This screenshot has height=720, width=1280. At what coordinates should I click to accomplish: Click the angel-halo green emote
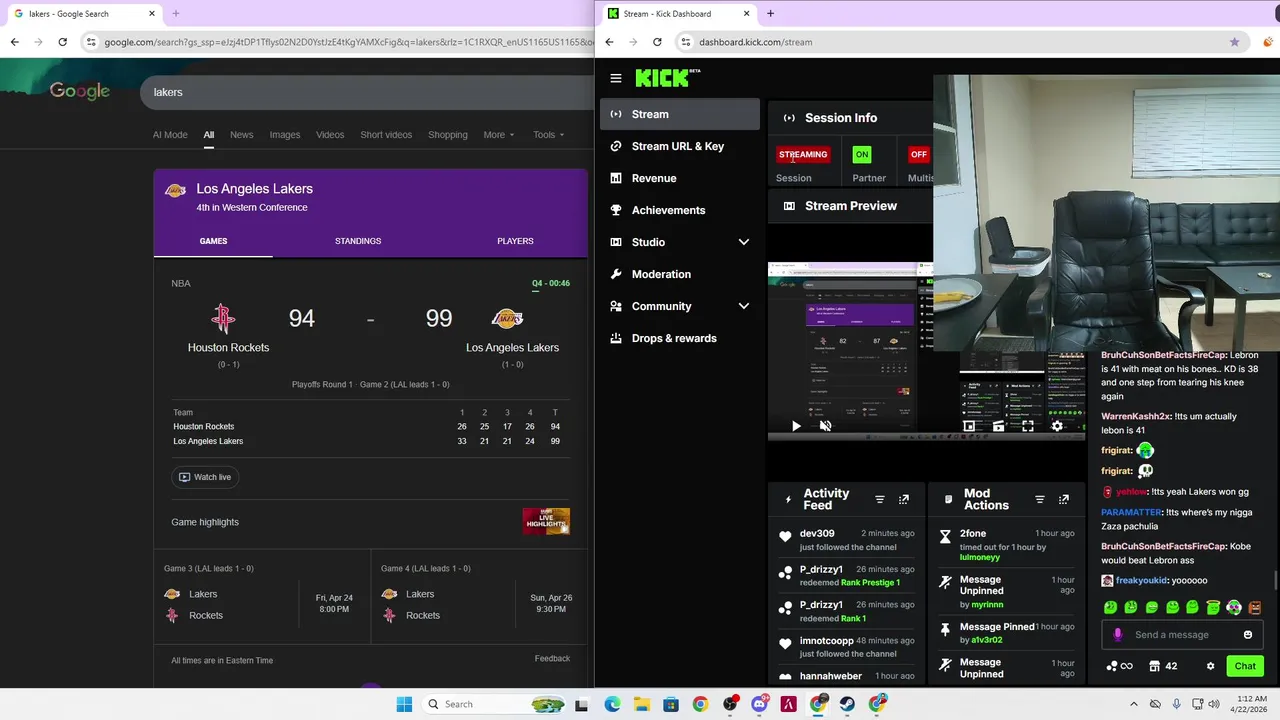[1213, 607]
